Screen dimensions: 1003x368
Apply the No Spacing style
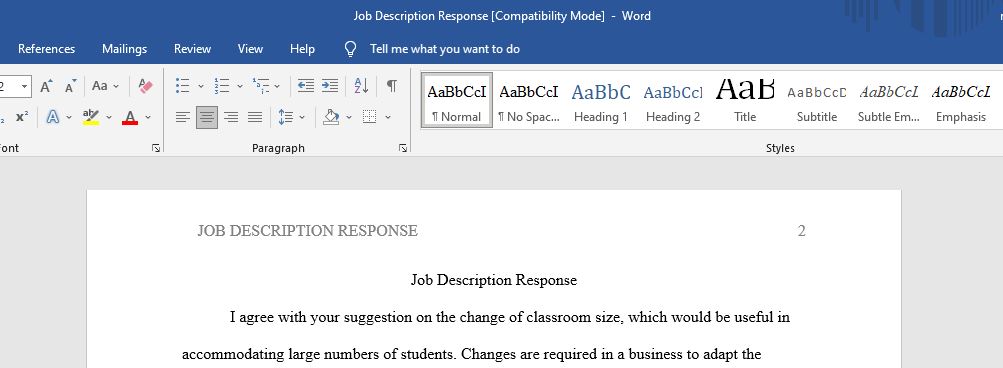528,100
